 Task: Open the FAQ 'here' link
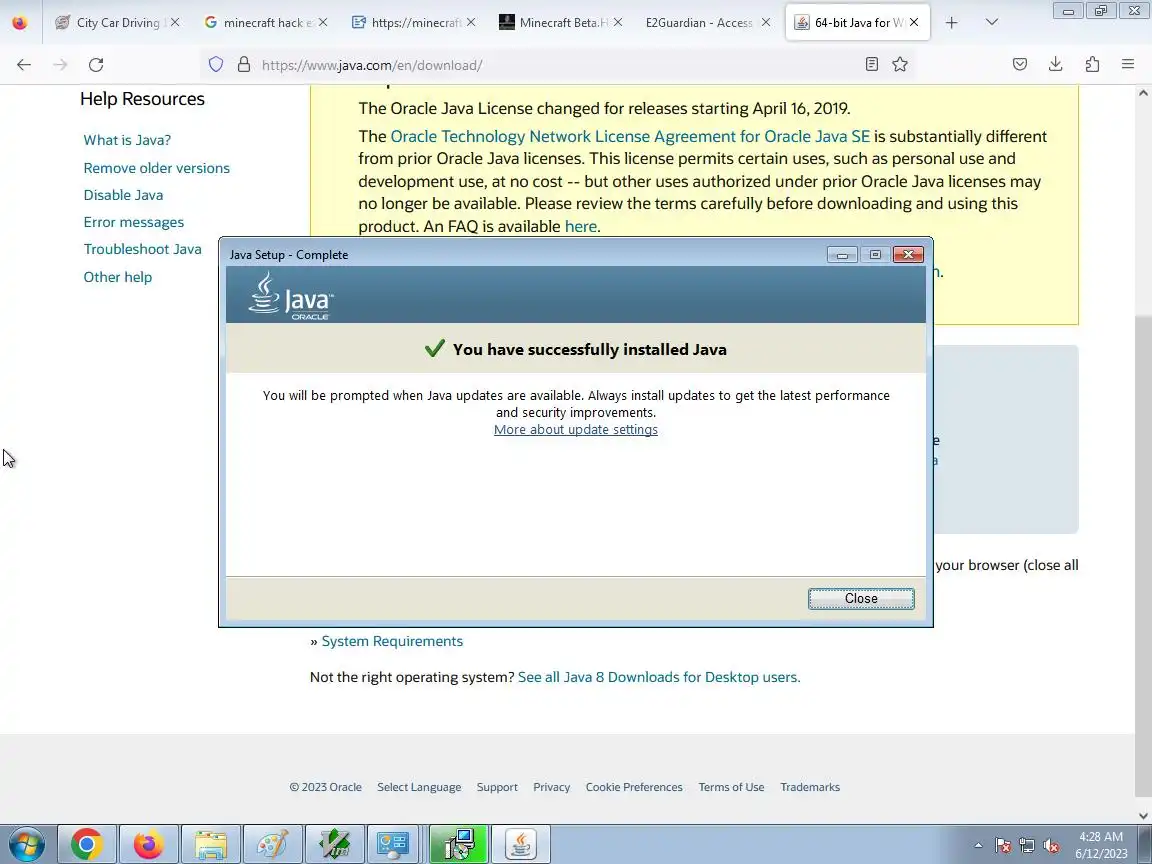point(580,226)
